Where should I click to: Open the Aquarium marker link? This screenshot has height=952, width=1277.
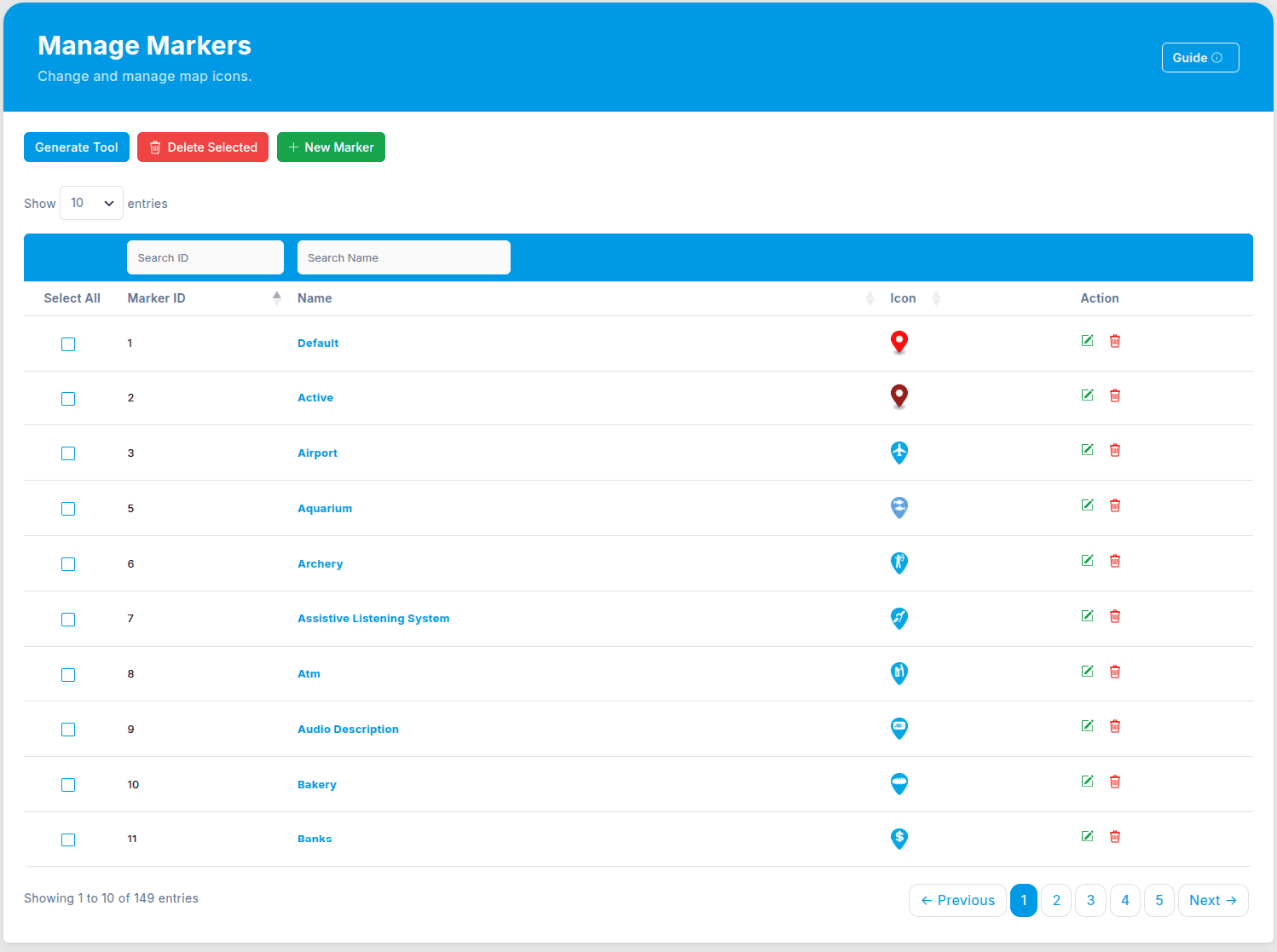coord(325,509)
